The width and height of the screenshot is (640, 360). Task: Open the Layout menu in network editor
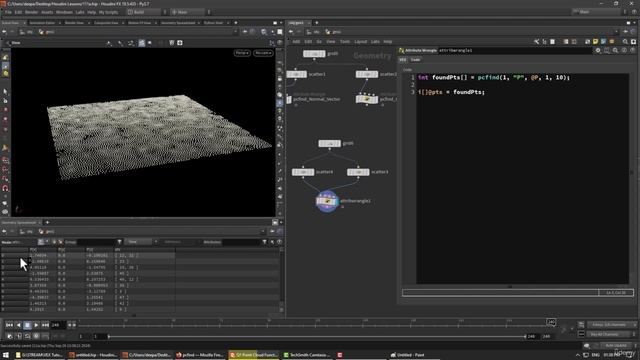point(360,42)
